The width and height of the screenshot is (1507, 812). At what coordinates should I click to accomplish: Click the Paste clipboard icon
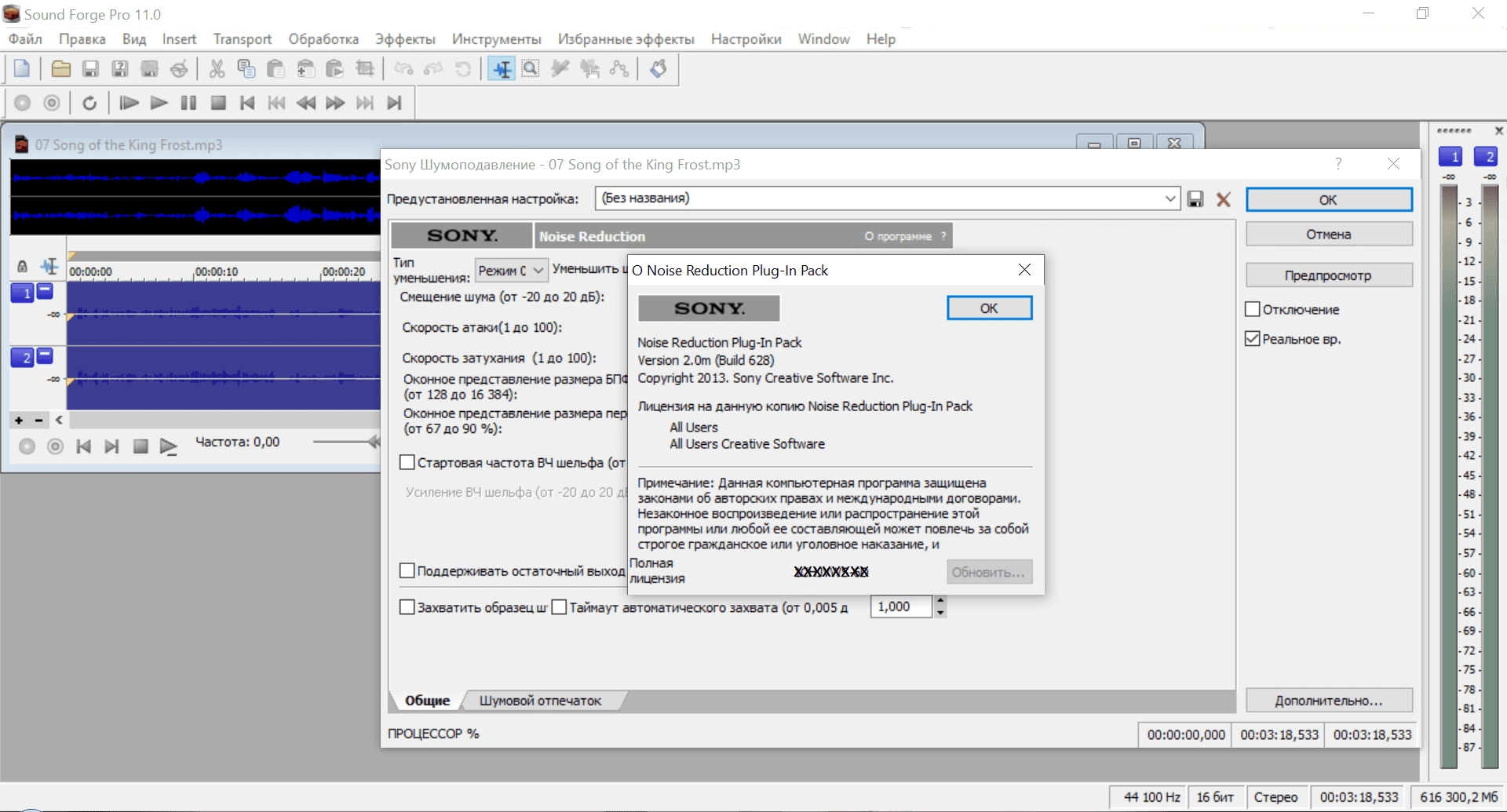click(275, 69)
